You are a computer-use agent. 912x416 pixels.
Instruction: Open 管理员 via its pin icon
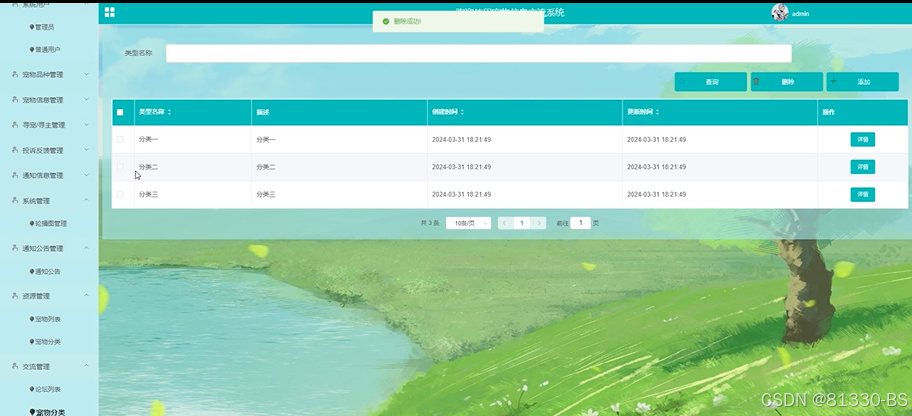(x=31, y=27)
